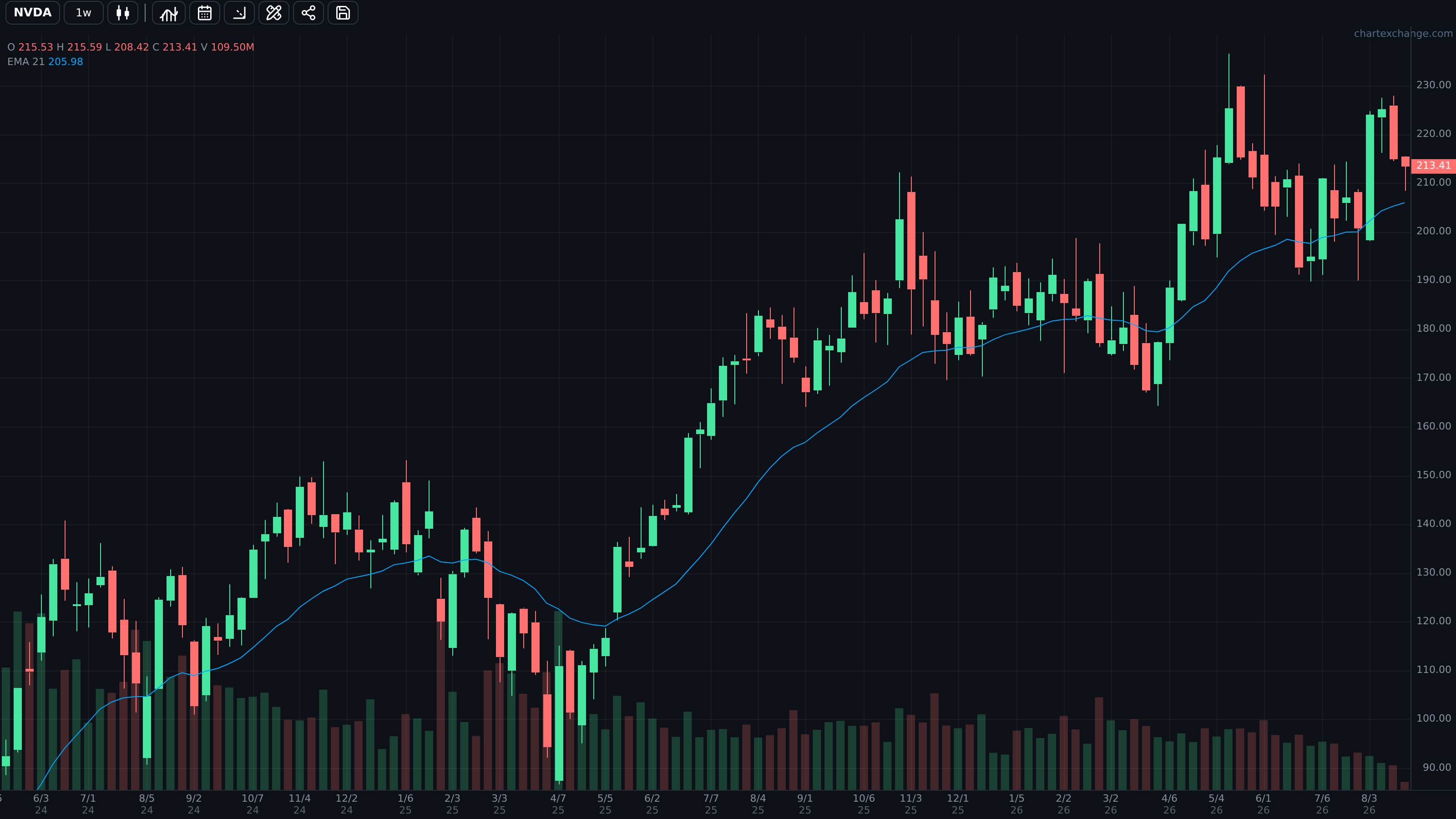This screenshot has height=819, width=1456.
Task: Share the chart
Action: tap(308, 12)
